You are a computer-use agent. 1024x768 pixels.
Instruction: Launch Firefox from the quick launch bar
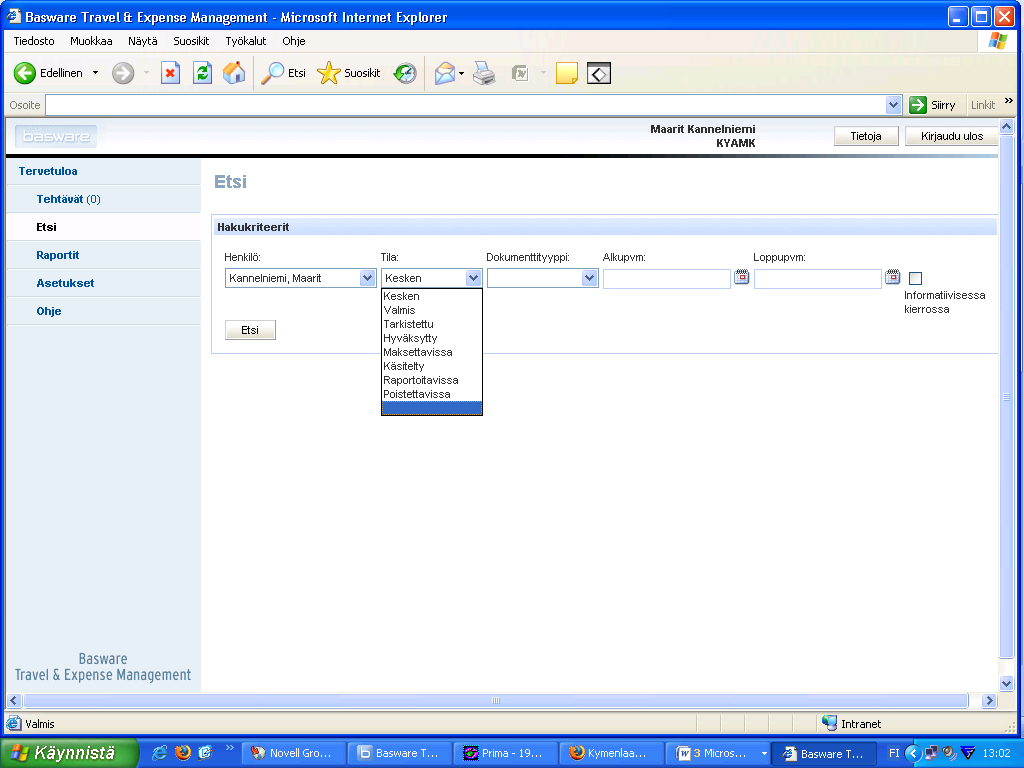pyautogui.click(x=182, y=752)
